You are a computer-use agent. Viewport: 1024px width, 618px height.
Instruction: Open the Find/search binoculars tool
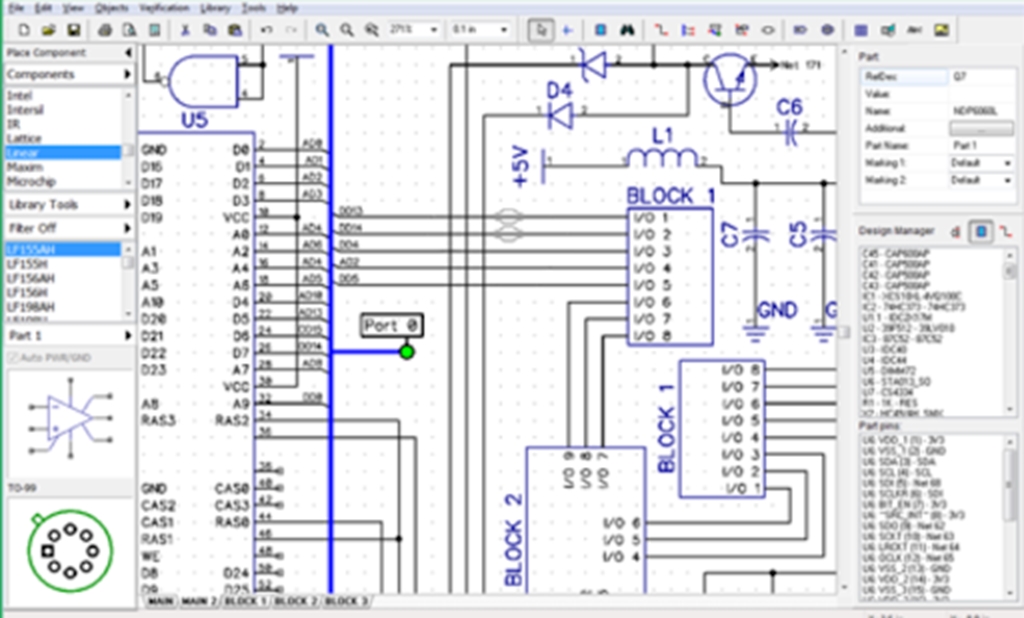pyautogui.click(x=628, y=29)
